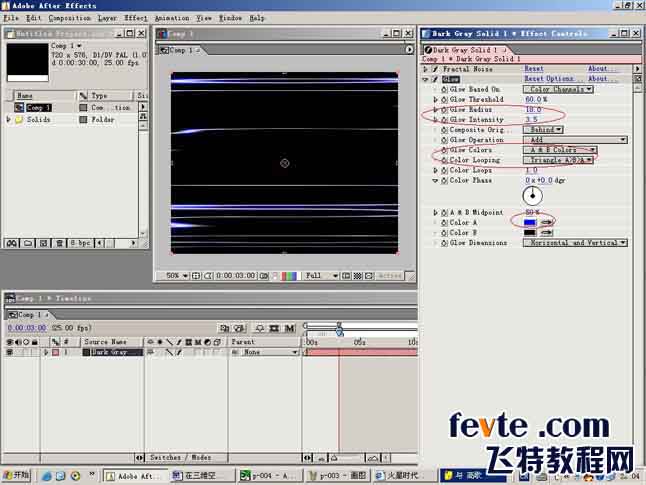Click the Glow Threshold value 60.0%
646x485 pixels.
pos(536,99)
